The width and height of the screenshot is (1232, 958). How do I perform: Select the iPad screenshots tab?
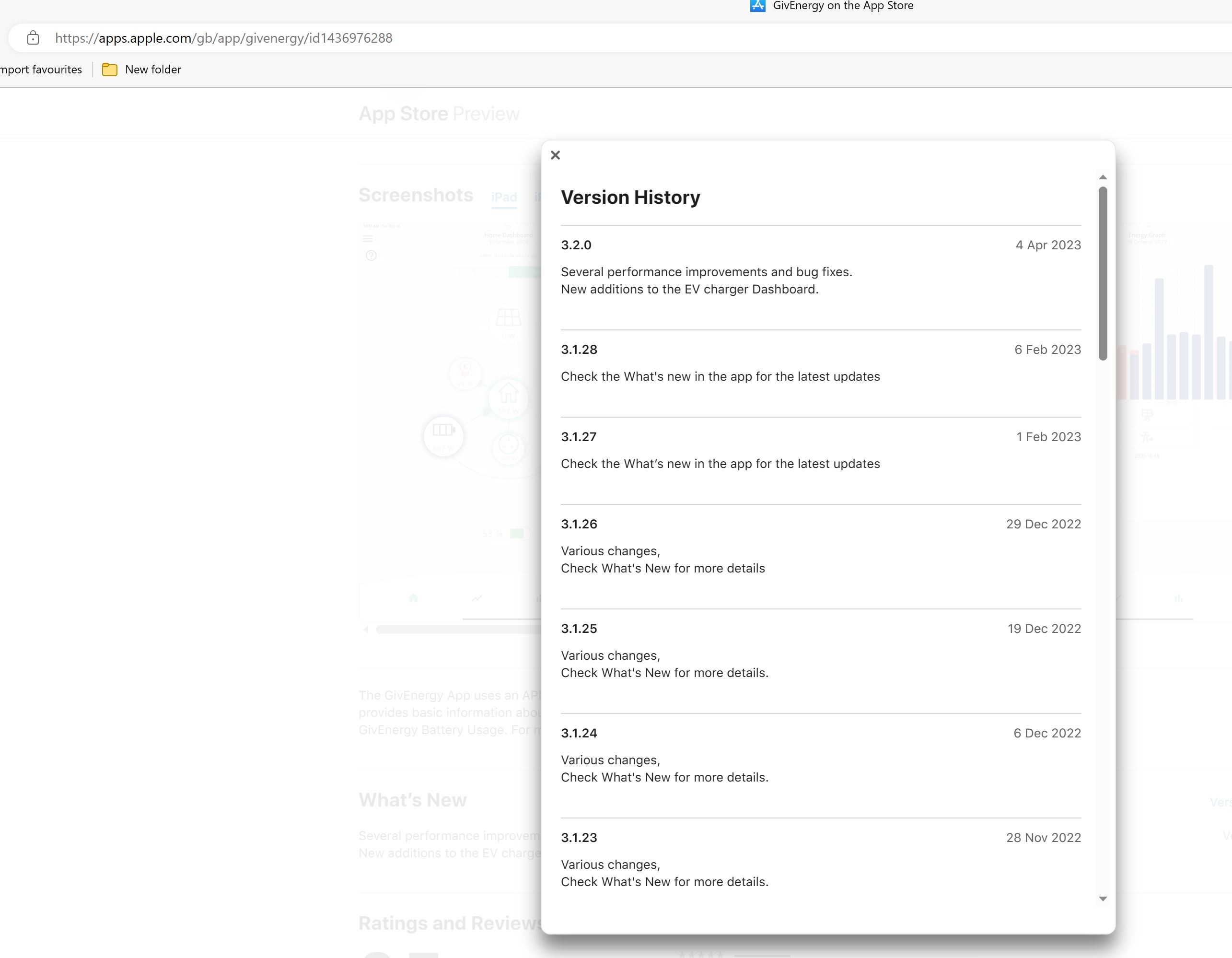tap(504, 197)
